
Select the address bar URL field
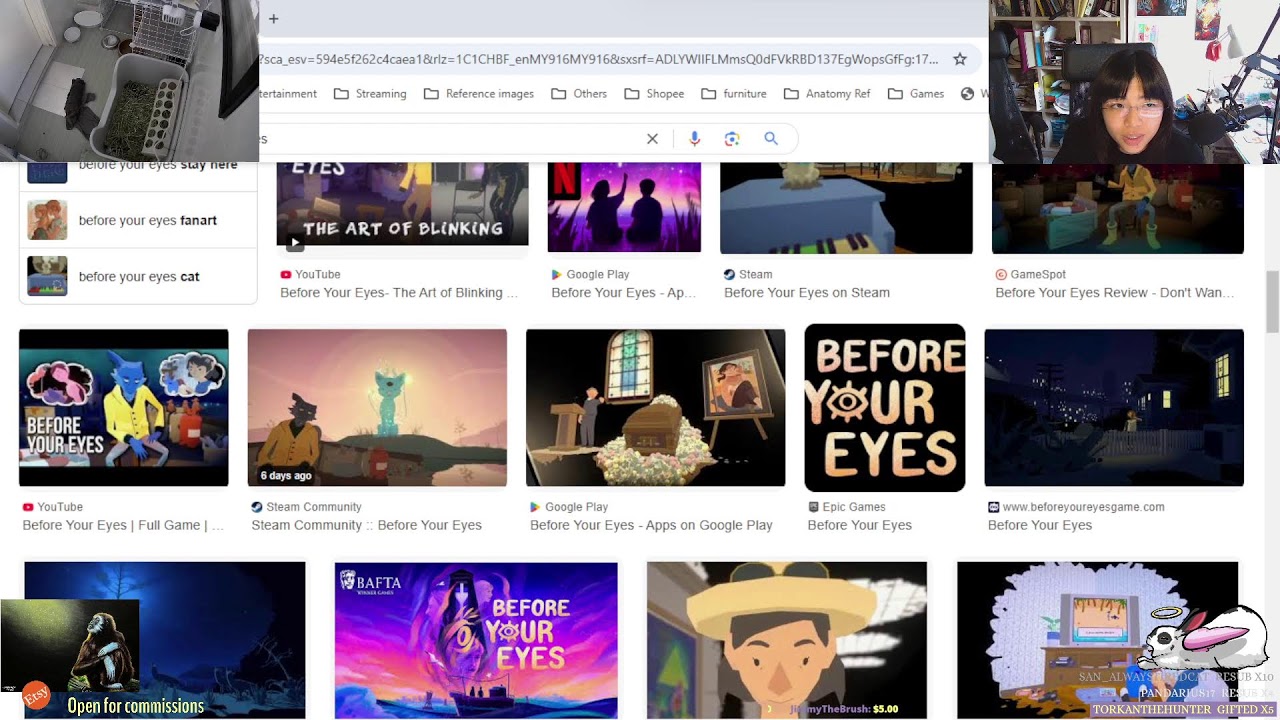(598, 59)
